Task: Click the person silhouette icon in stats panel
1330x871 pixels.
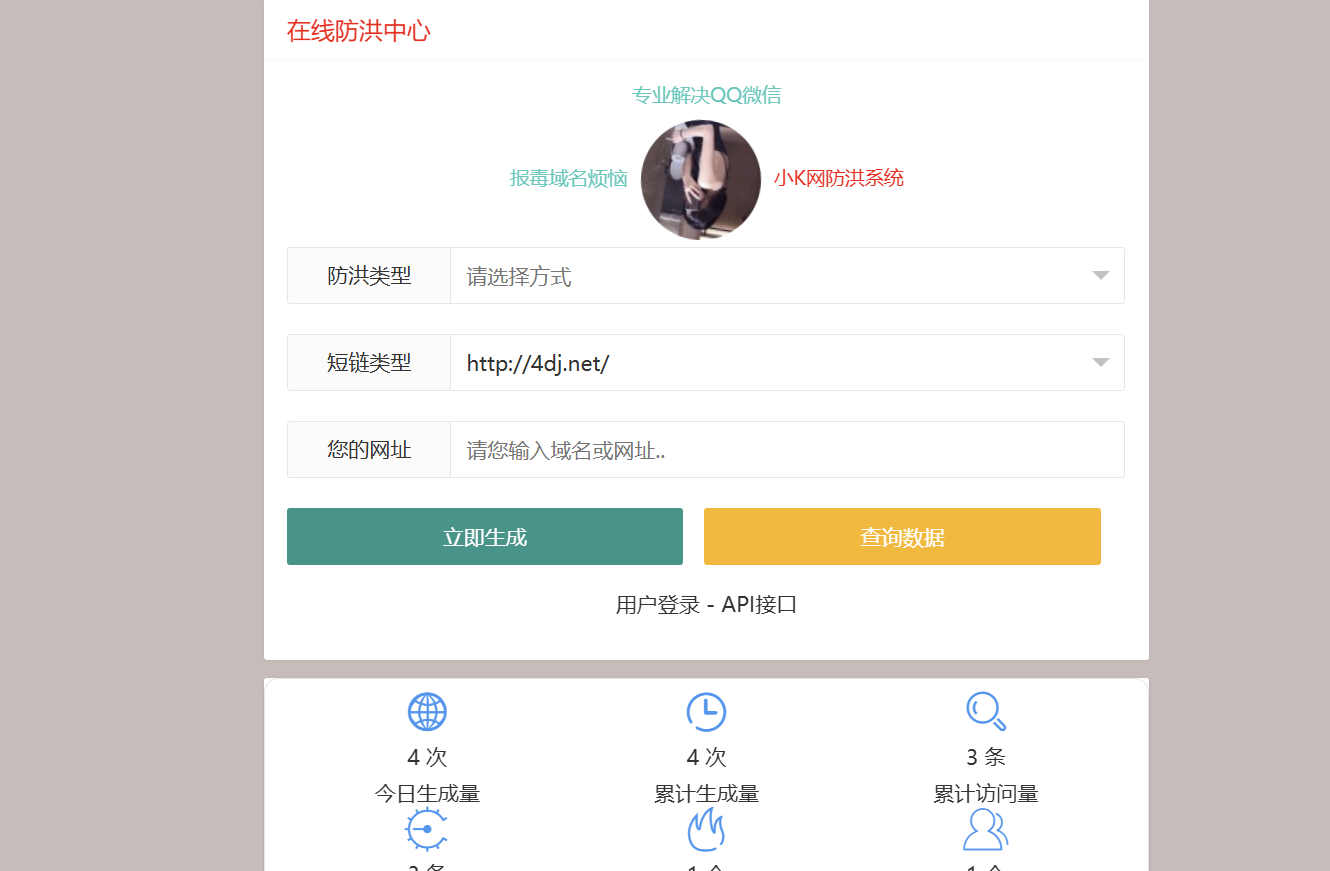Action: (985, 830)
